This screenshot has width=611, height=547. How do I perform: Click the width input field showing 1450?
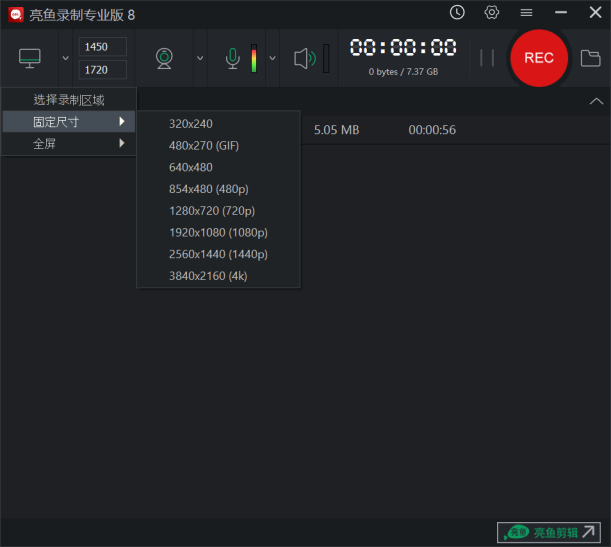point(103,47)
